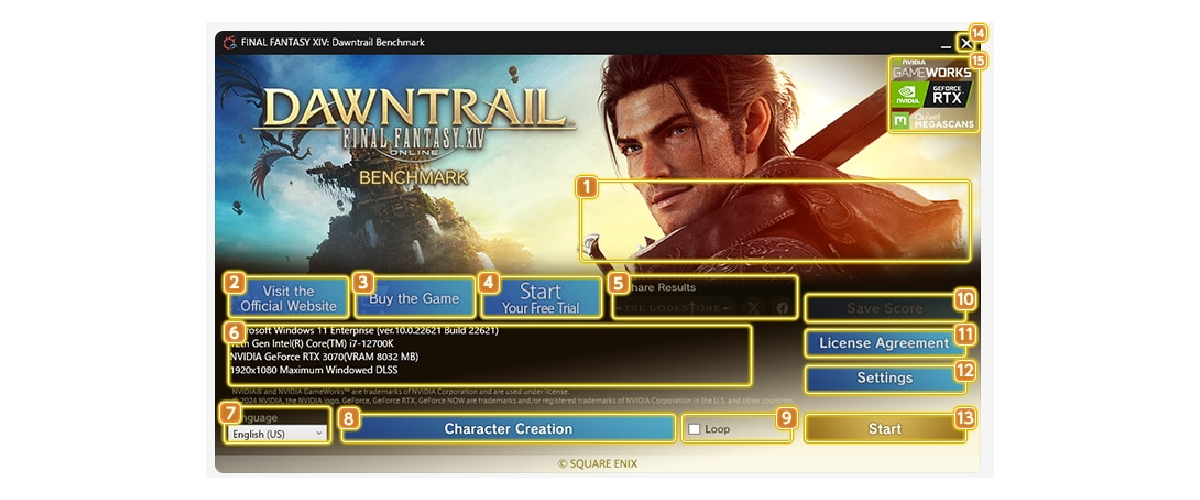This screenshot has width=1200, height=500.
Task: Open the Language dropdown
Action: 276,434
